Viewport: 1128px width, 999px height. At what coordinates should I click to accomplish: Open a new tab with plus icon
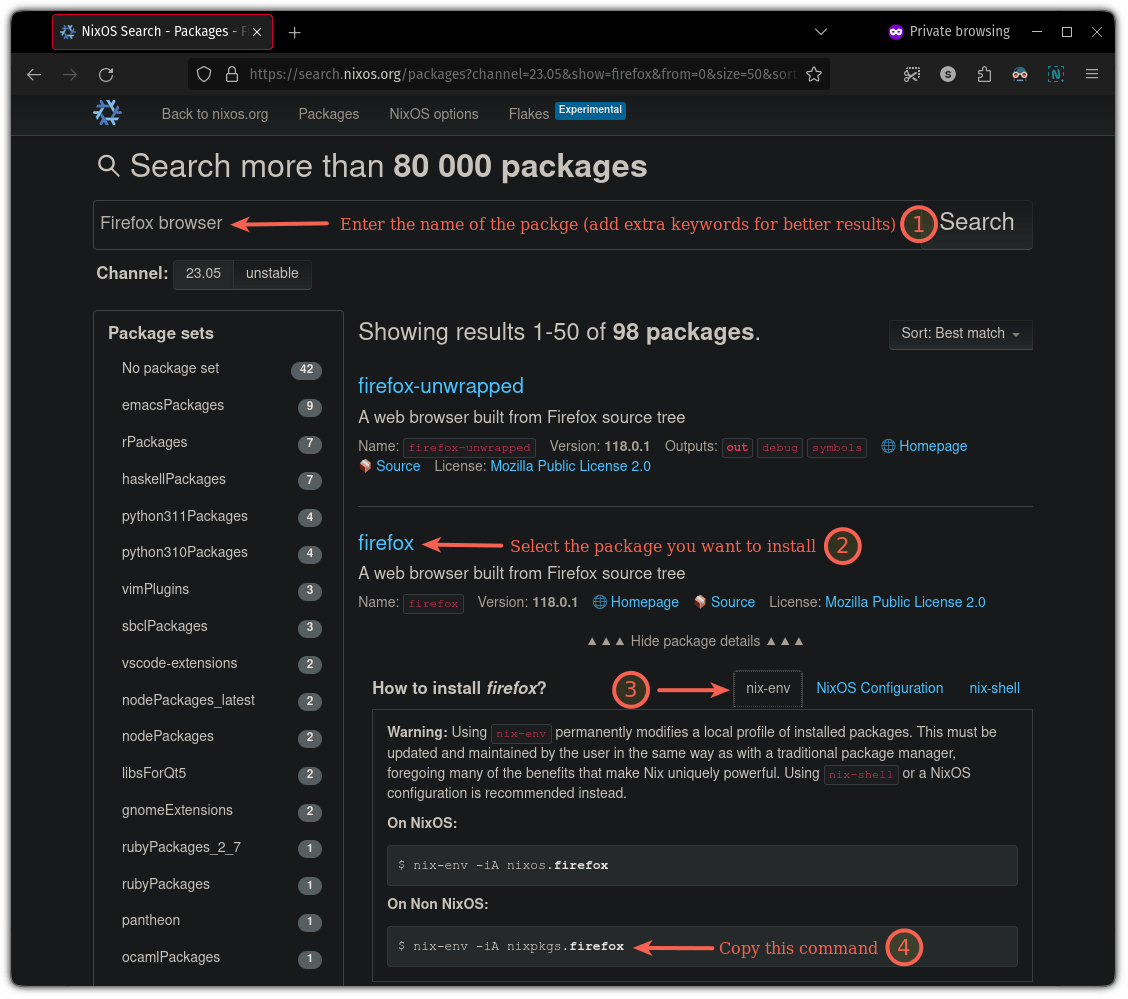[294, 32]
